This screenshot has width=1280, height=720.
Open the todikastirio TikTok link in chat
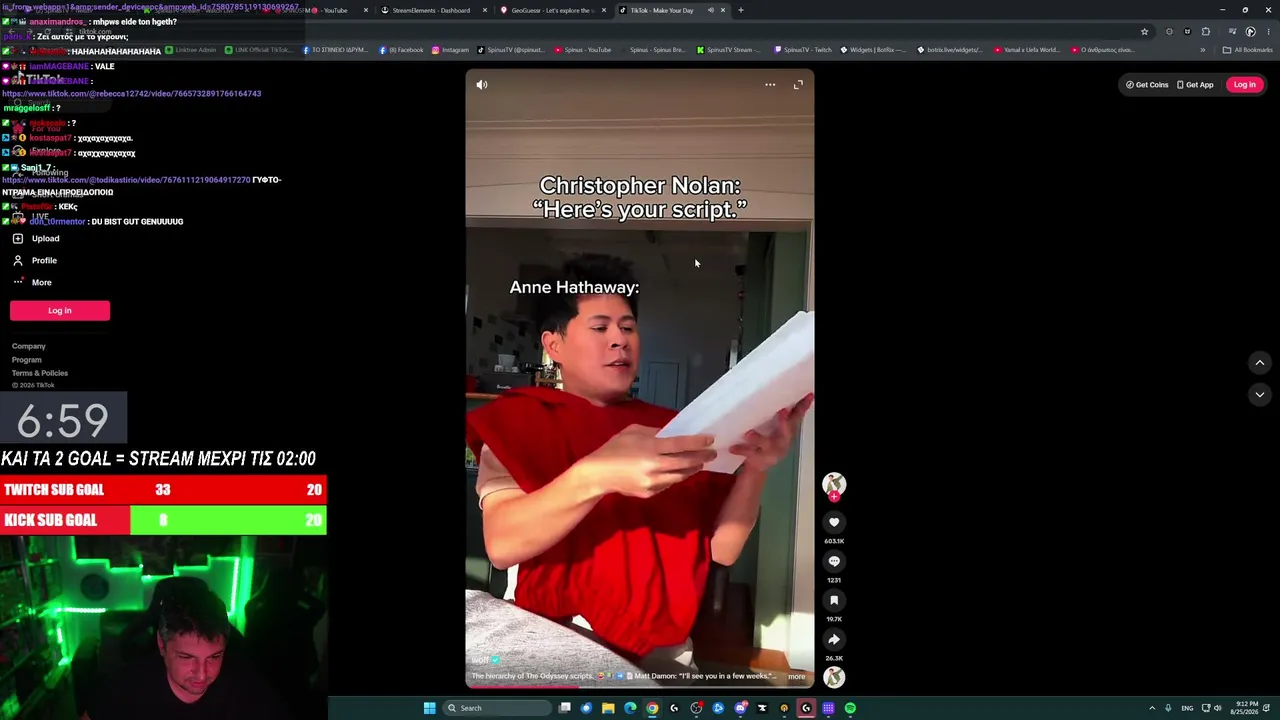126,180
